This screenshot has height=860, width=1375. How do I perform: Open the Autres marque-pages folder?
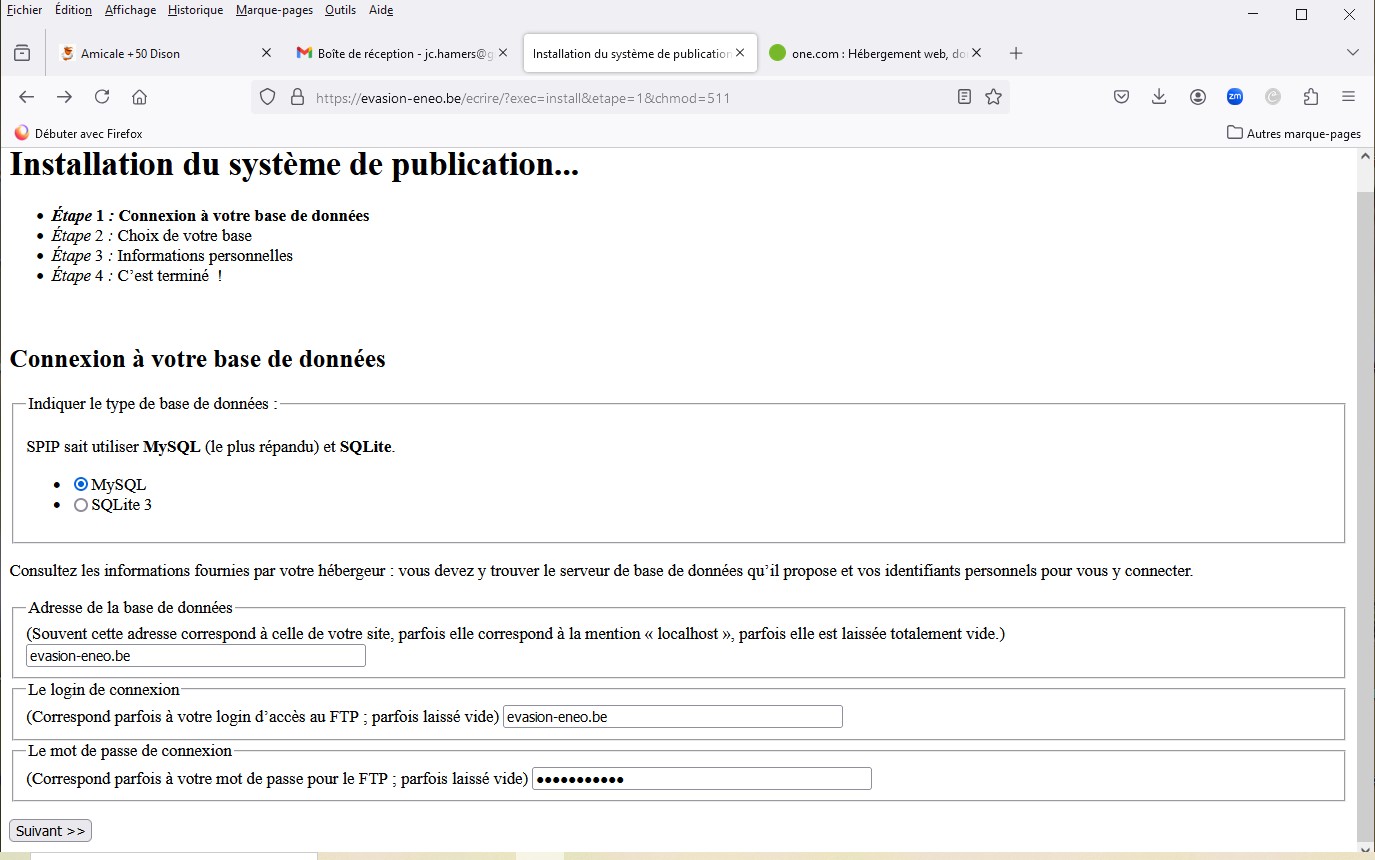click(1294, 133)
